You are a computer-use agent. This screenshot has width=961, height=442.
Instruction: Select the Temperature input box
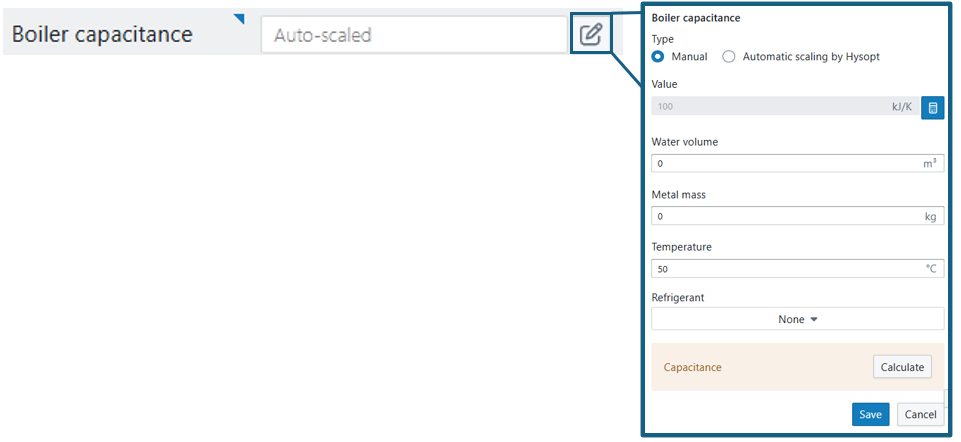tap(780, 269)
